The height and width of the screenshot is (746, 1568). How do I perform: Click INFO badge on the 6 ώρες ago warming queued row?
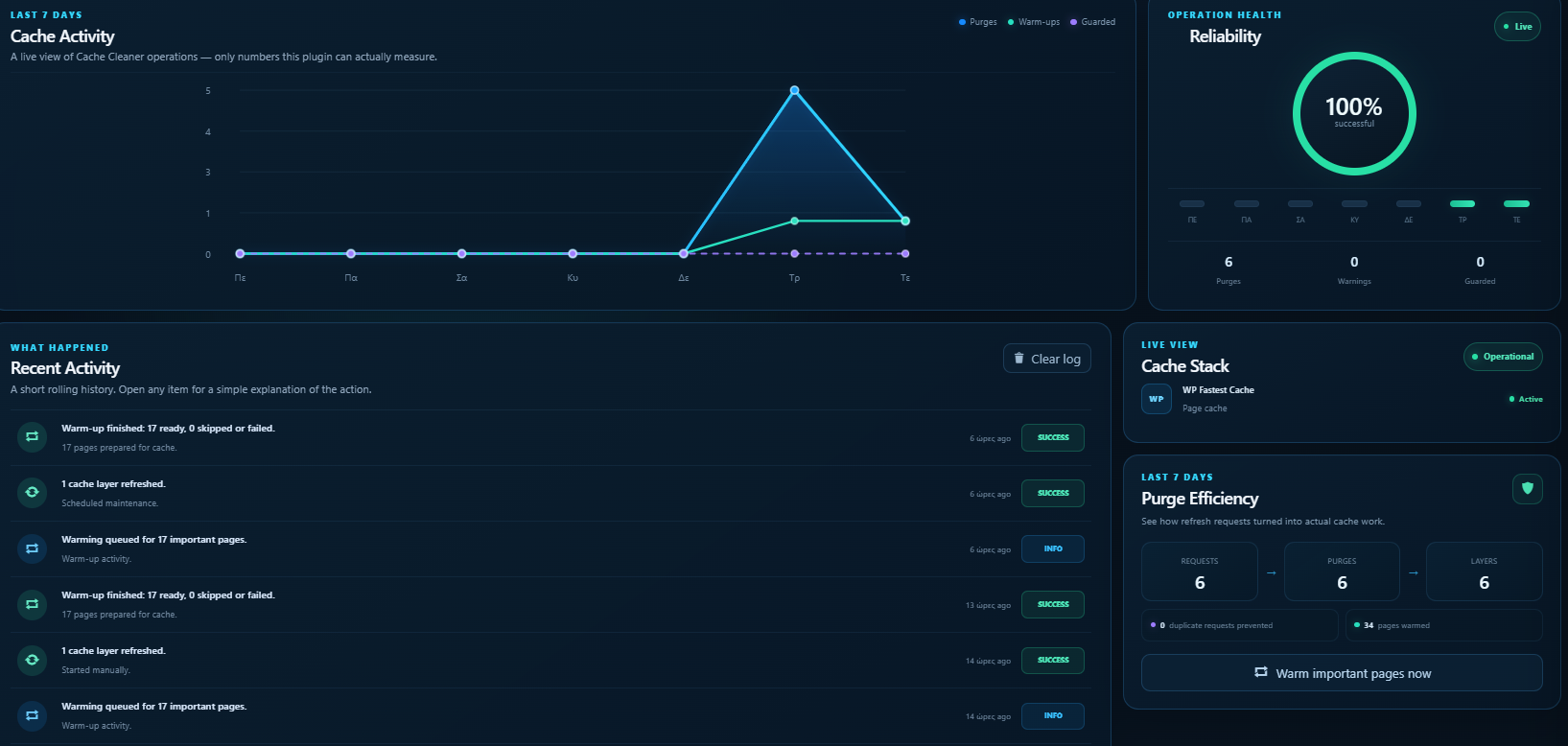coord(1053,548)
